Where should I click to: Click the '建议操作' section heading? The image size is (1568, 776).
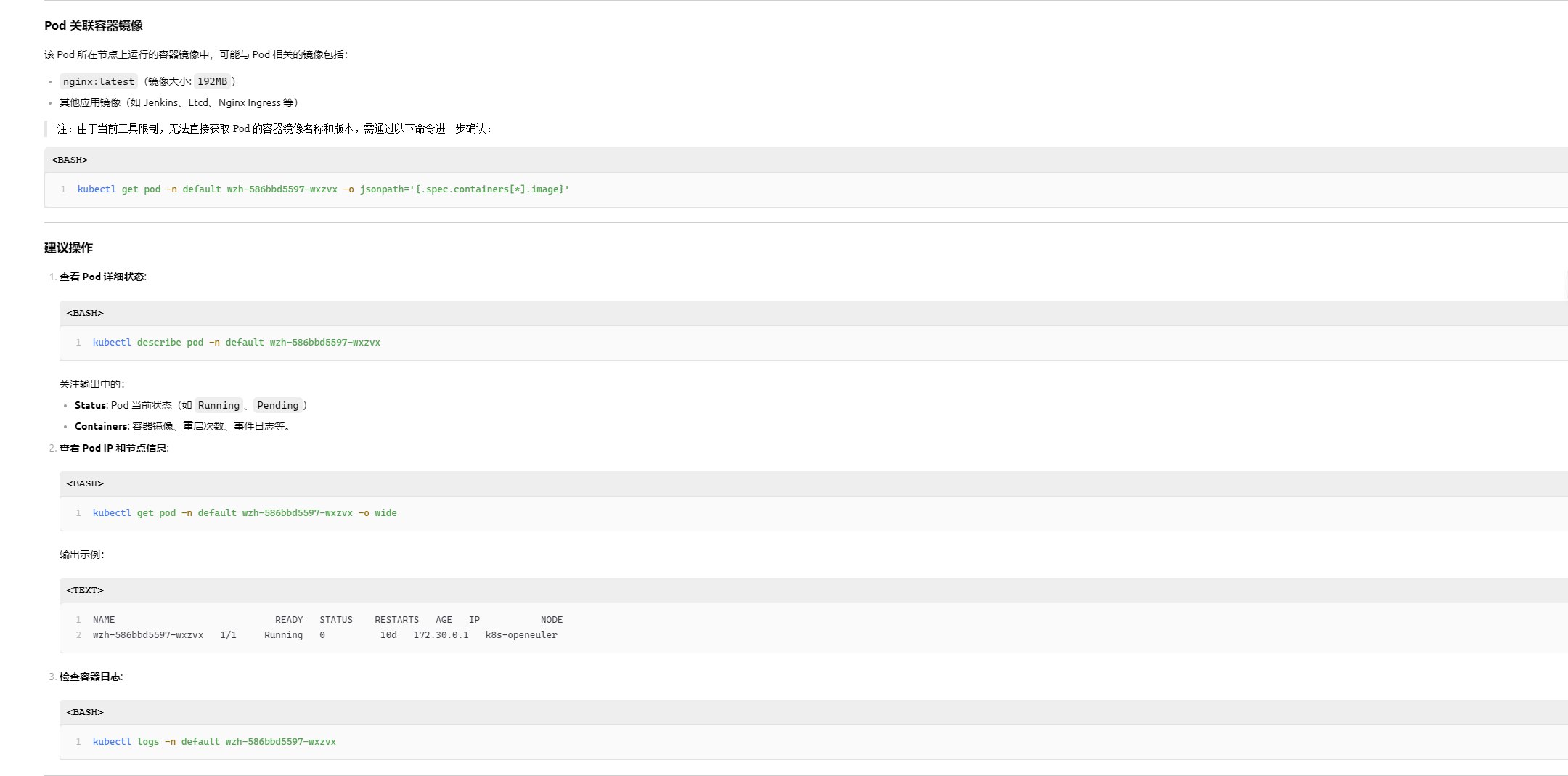pos(68,248)
